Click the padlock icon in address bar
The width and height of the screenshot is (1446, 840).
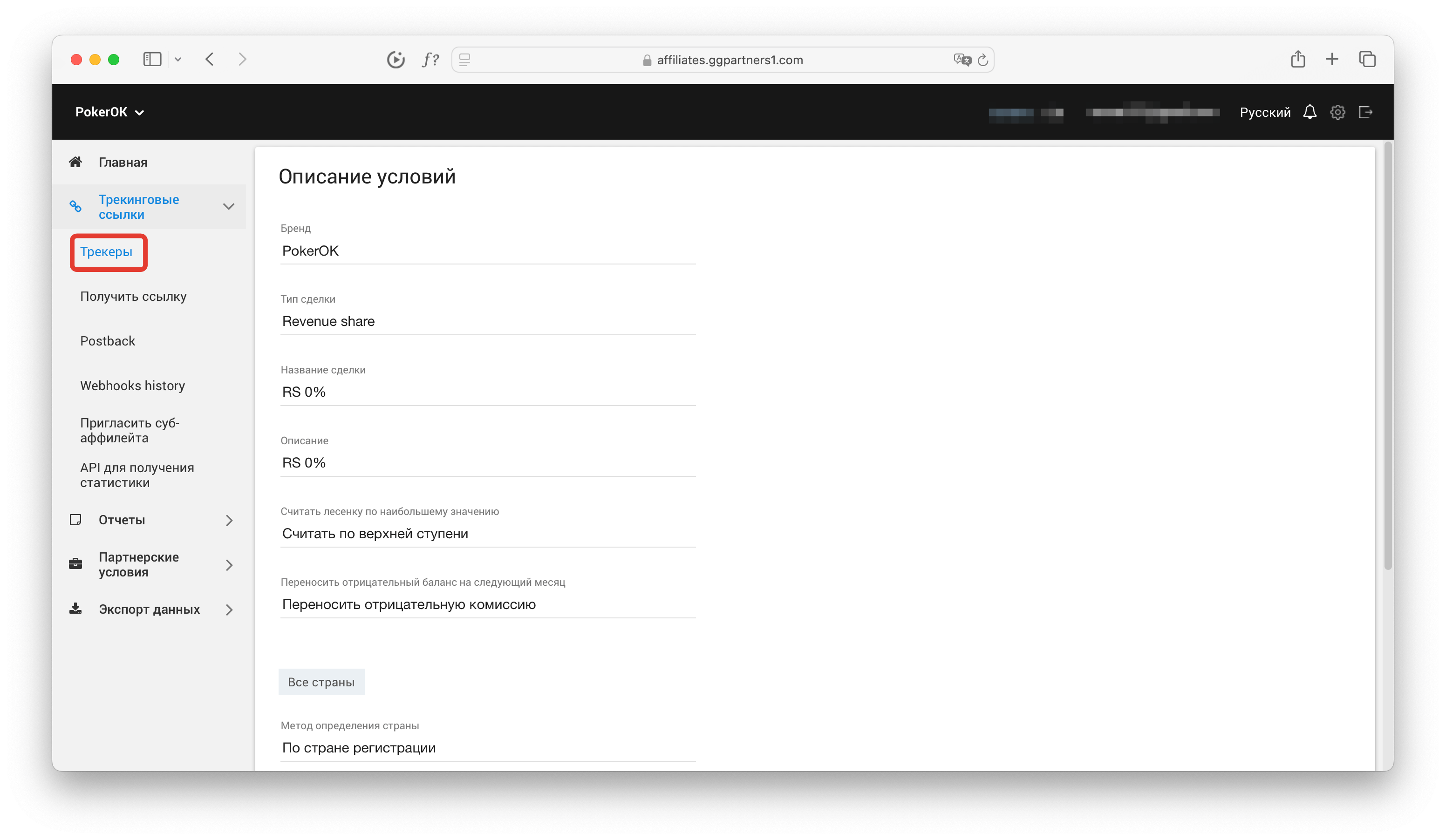647,60
